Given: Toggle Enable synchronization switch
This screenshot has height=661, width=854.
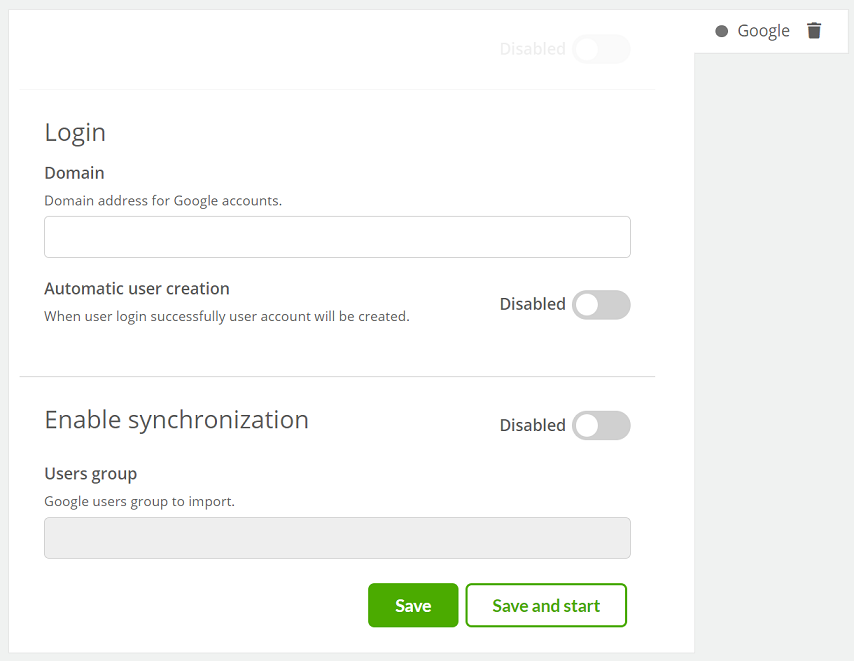Looking at the screenshot, I should (601, 425).
